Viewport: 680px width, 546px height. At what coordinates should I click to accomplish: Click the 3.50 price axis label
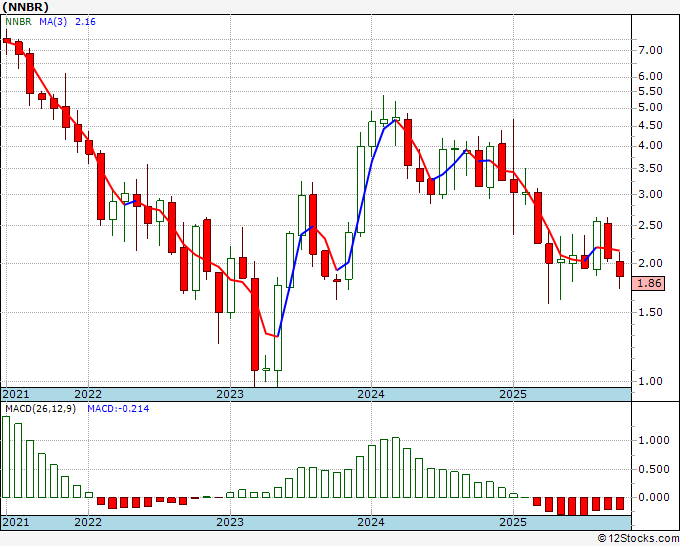650,168
